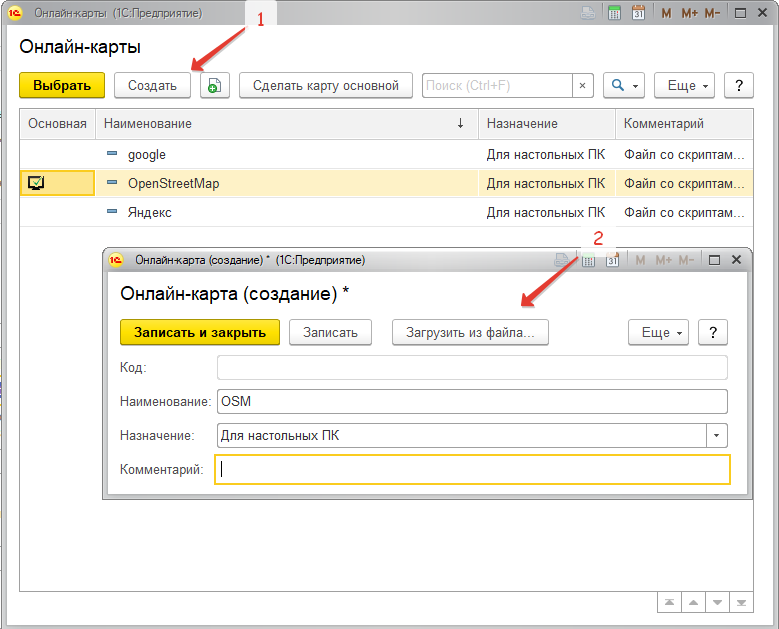Viewport: 779px width, 629px height.
Task: Move down one row navigation arrow
Action: click(717, 603)
